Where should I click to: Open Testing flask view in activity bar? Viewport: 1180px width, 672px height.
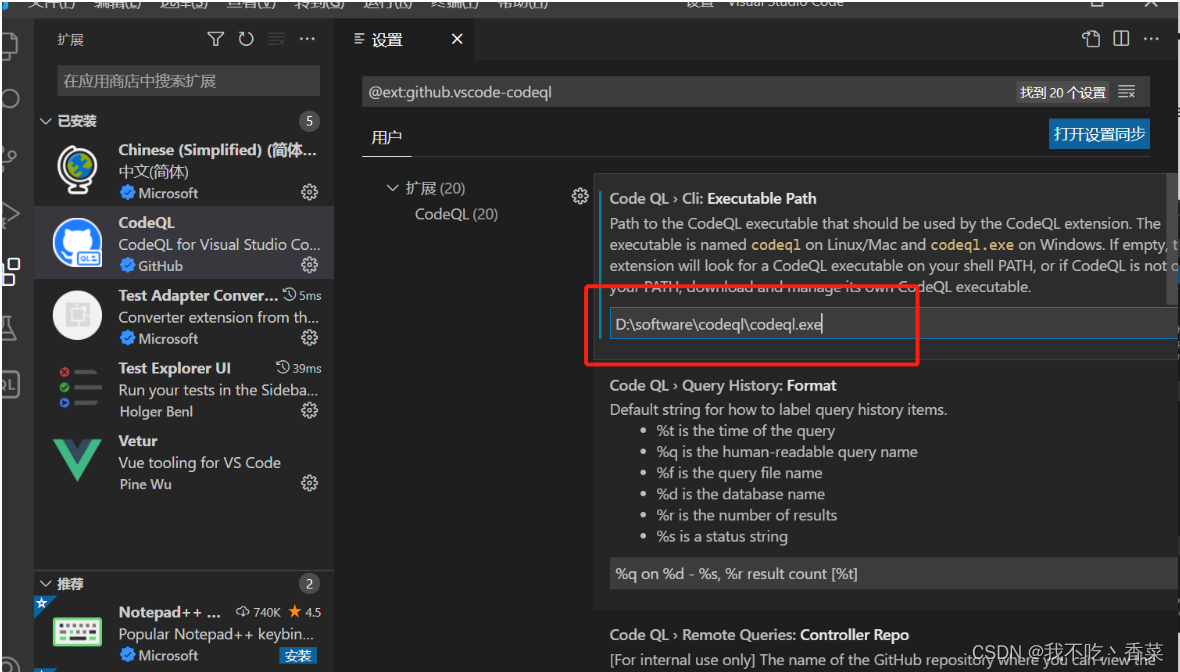[x=9, y=328]
